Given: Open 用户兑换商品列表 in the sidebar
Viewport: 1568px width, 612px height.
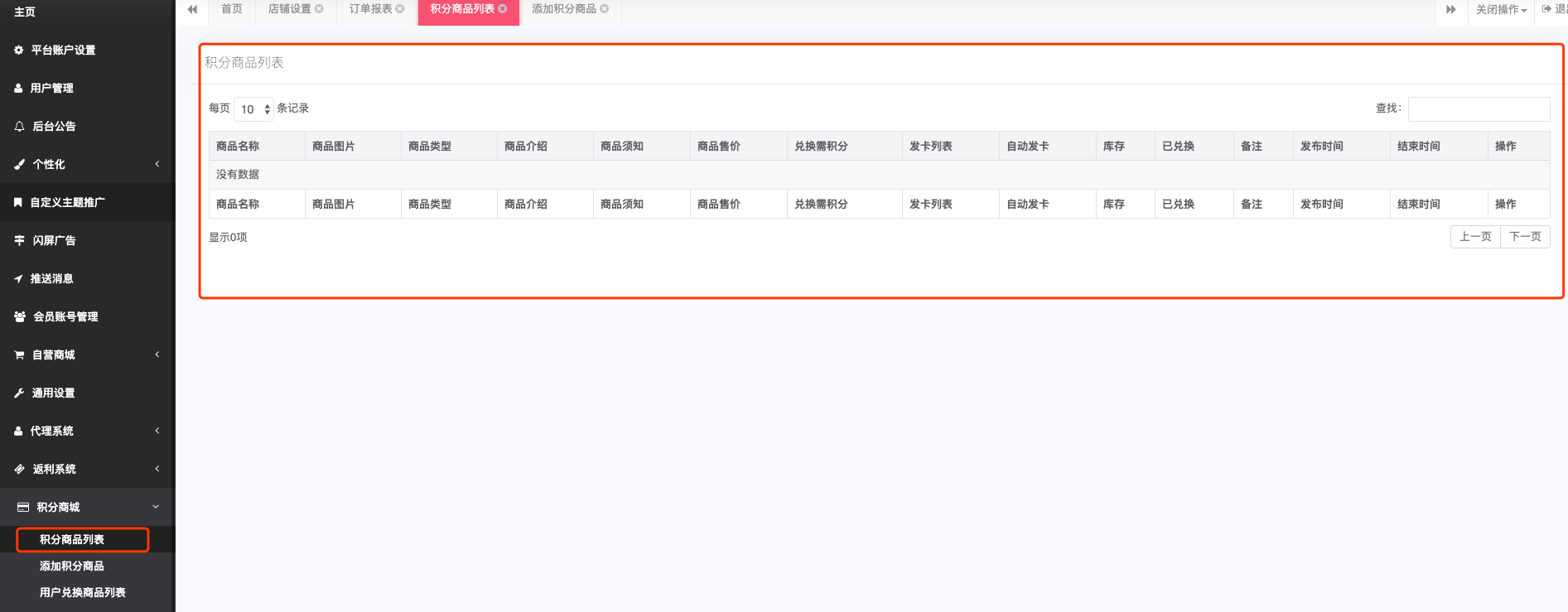Looking at the screenshot, I should (x=83, y=593).
